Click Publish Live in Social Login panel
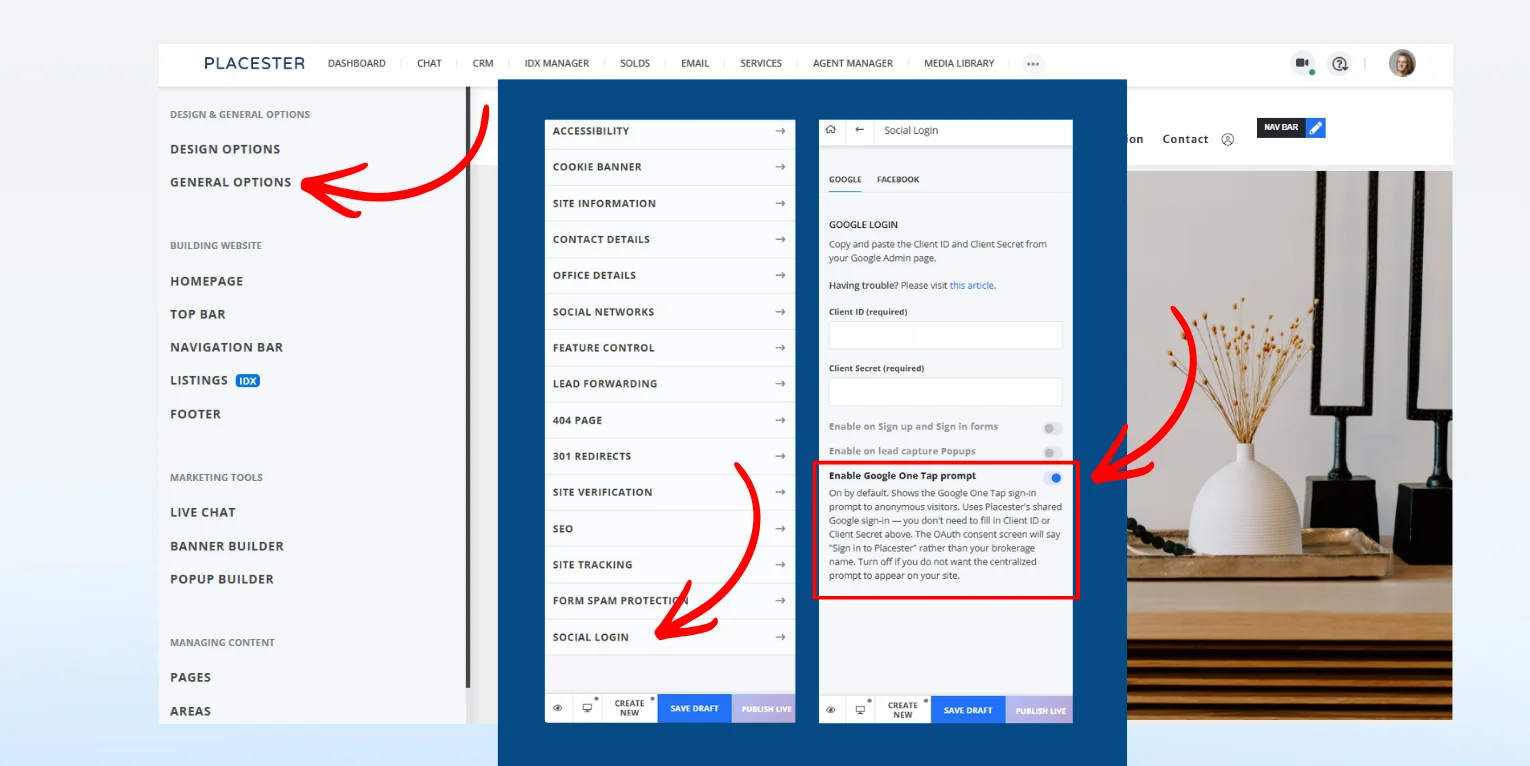This screenshot has height=766, width=1530. click(x=1039, y=709)
